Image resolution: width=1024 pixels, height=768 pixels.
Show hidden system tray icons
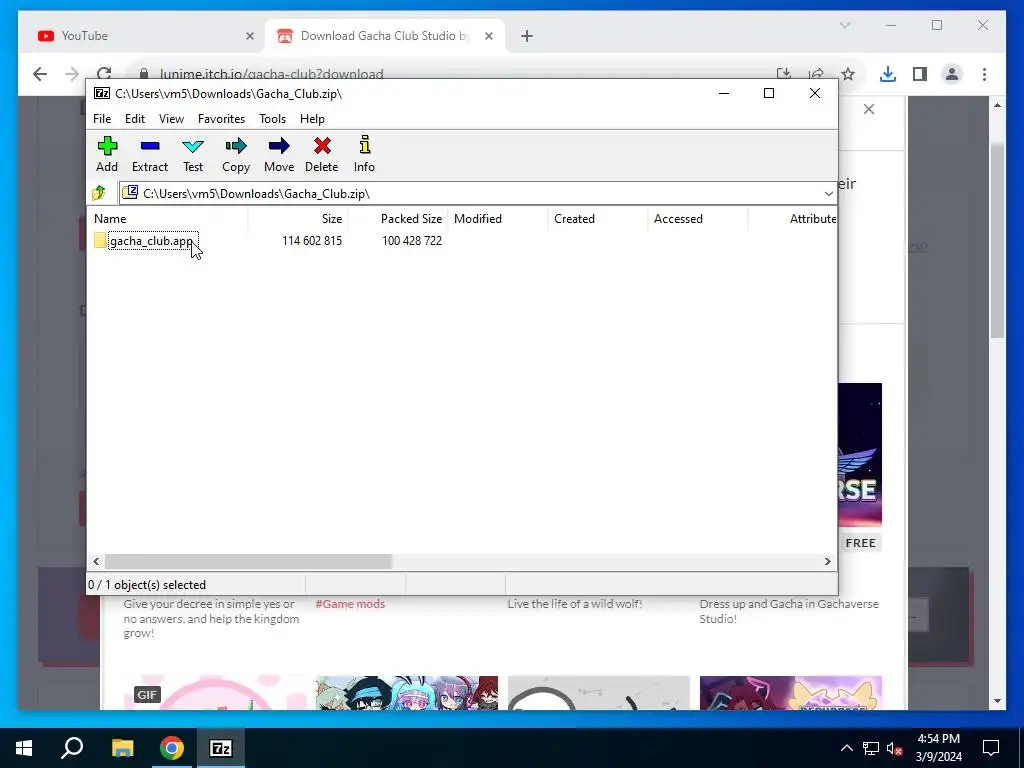click(846, 748)
